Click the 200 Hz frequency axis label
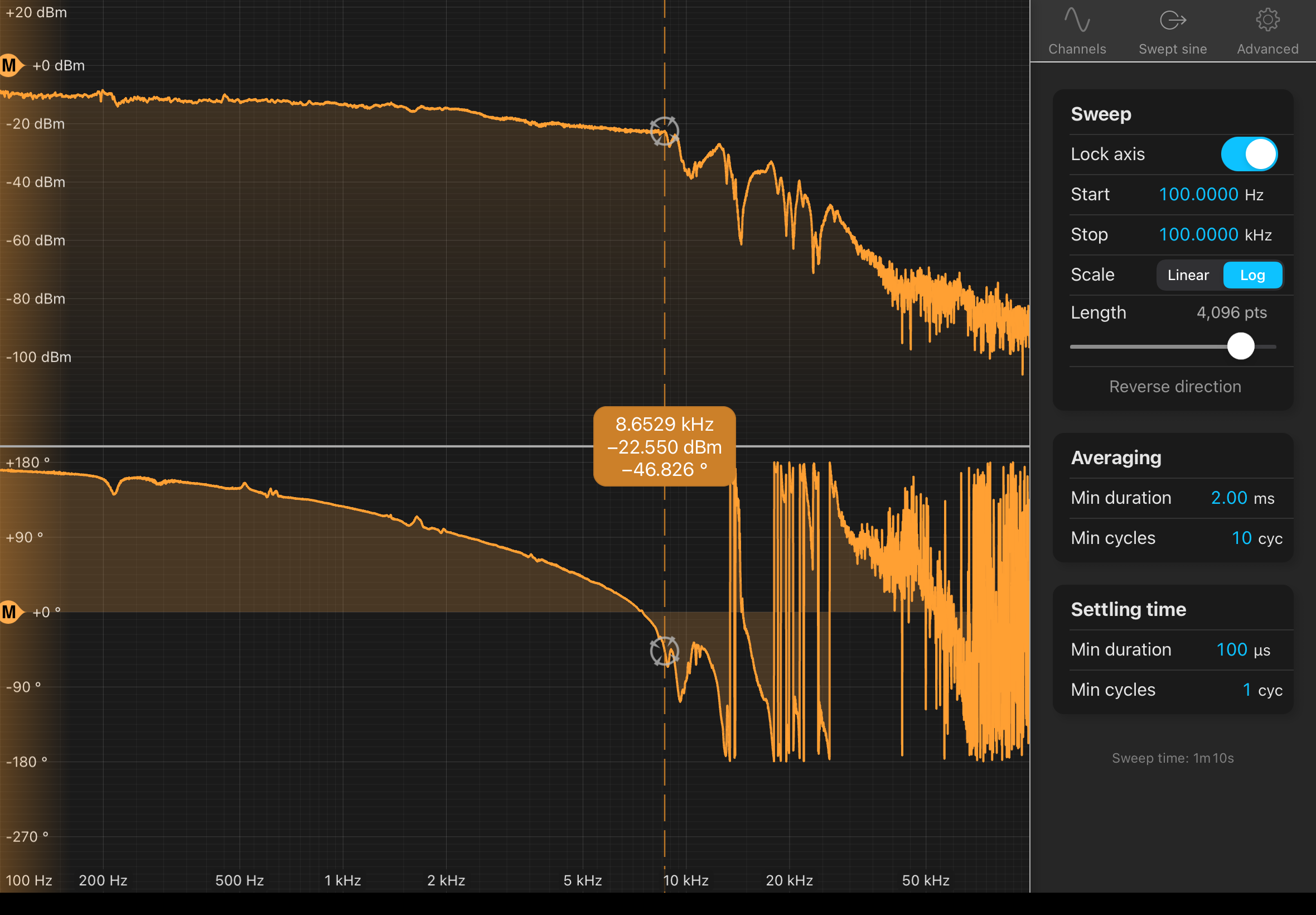Screen dimensions: 1316x915 (x=103, y=880)
